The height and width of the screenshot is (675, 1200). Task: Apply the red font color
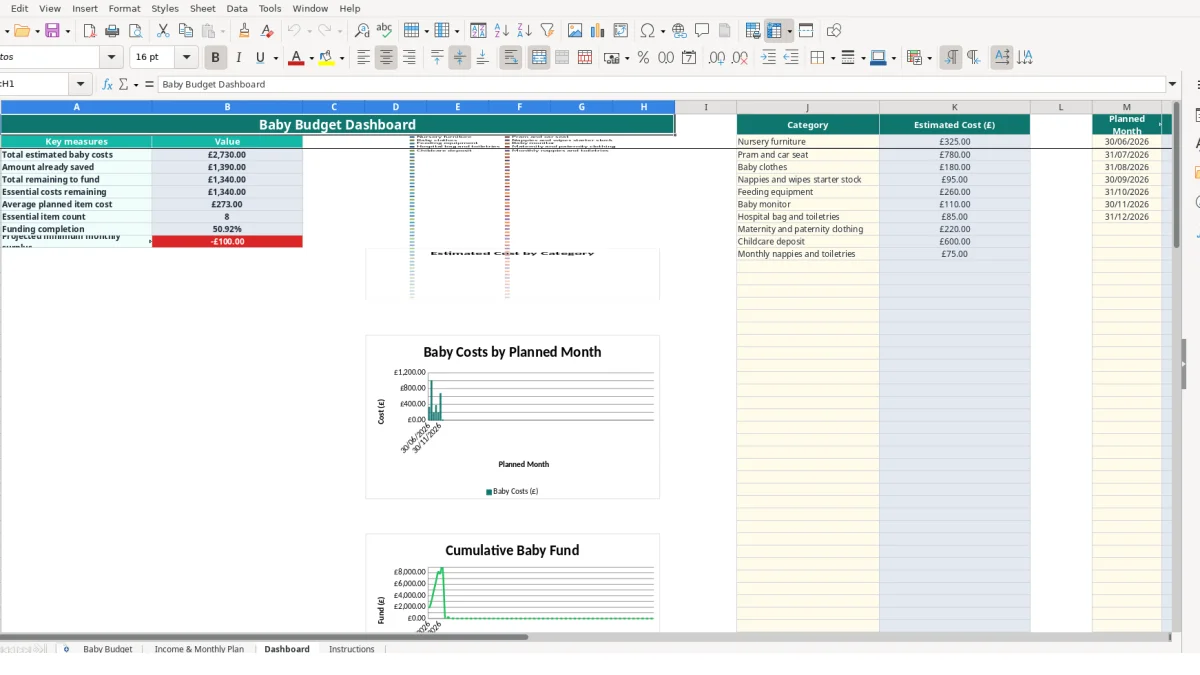click(296, 58)
